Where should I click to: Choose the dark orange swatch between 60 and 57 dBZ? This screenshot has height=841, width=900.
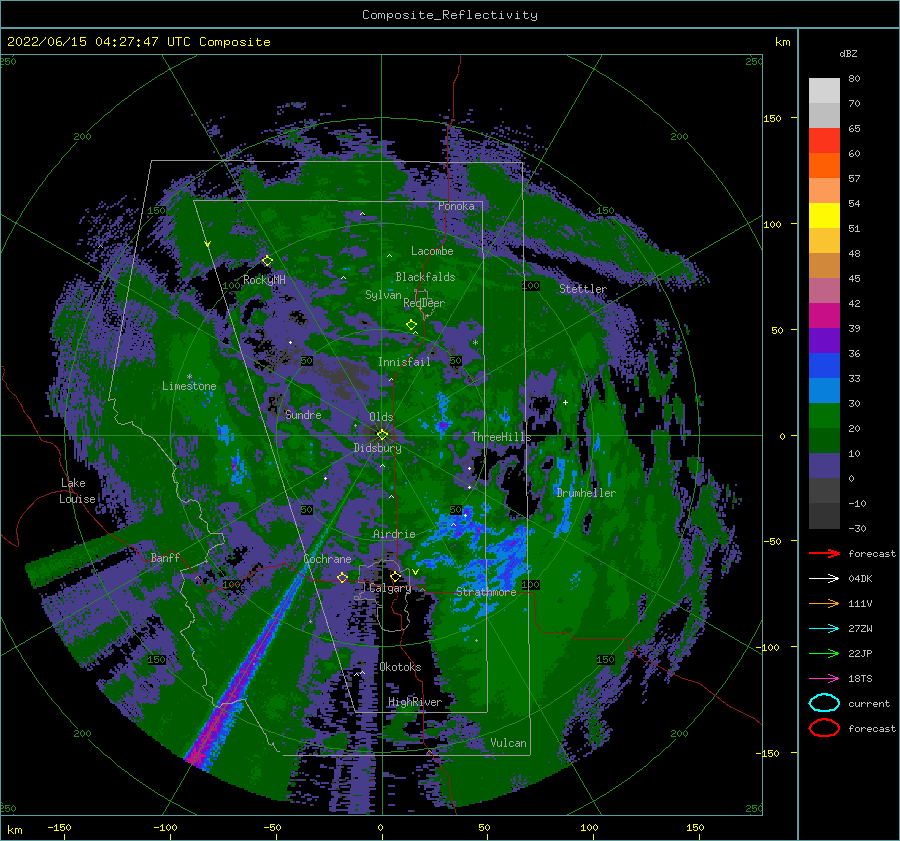(824, 165)
